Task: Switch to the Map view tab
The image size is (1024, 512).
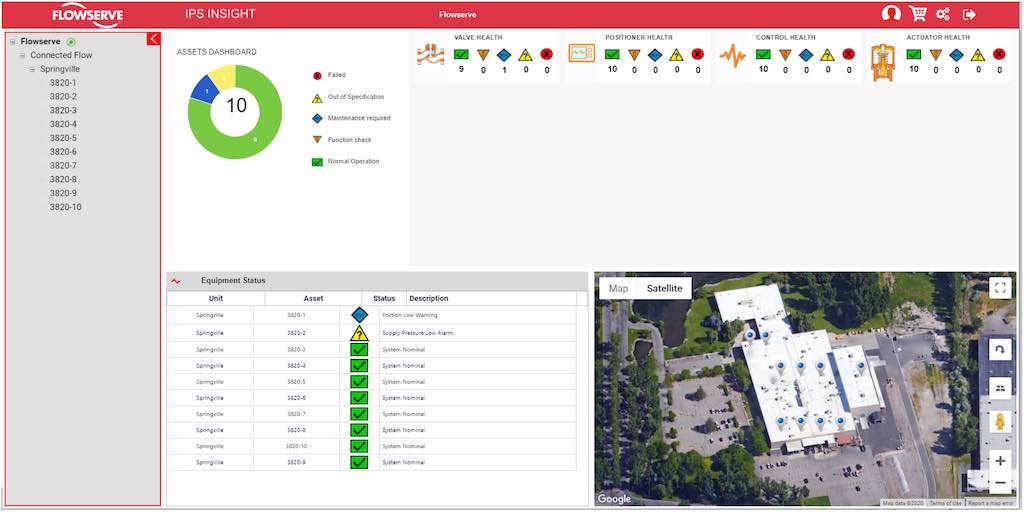Action: click(x=618, y=288)
